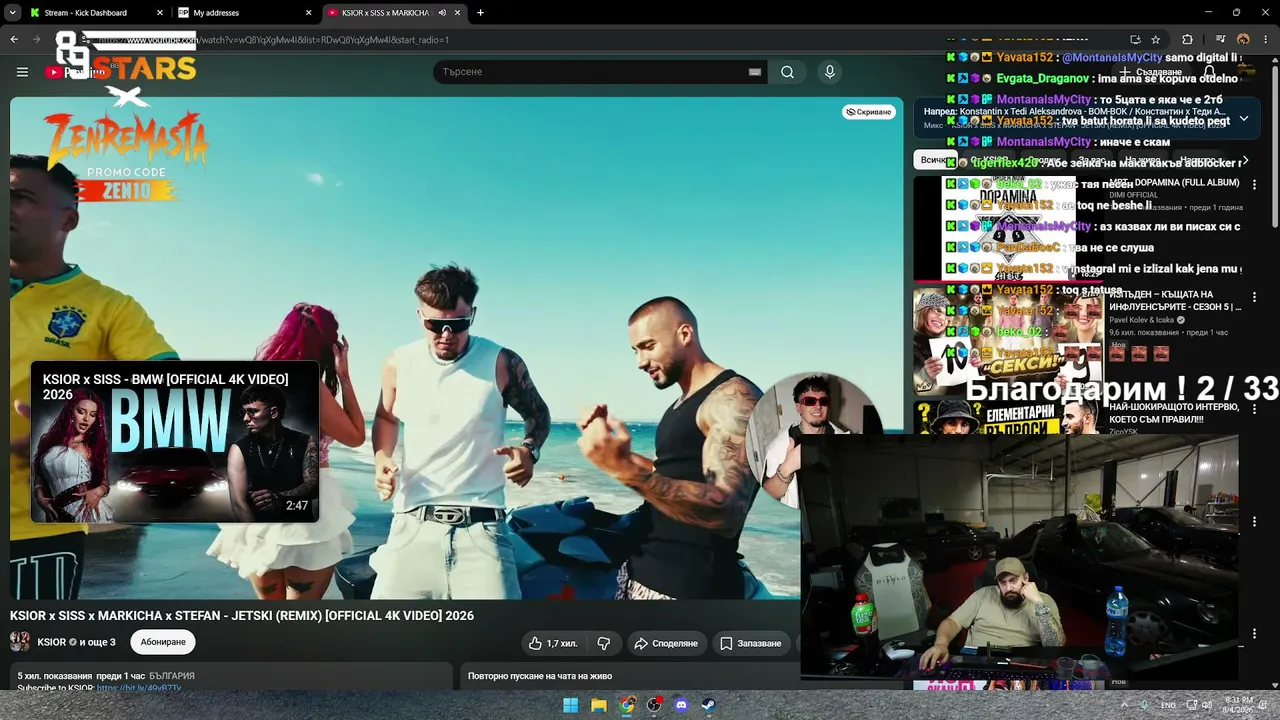Open Discord from the taskbar
The width and height of the screenshot is (1280, 720).
pyautogui.click(x=682, y=705)
